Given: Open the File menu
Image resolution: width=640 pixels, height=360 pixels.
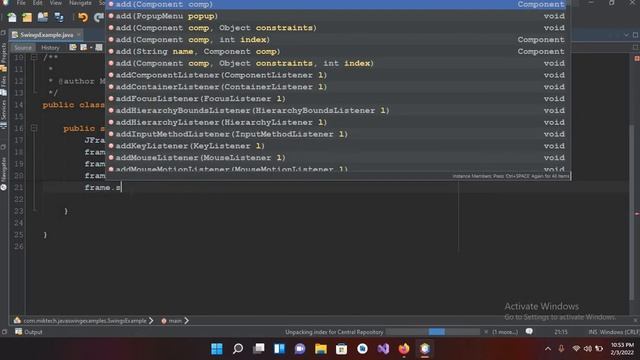Looking at the screenshot, I should (21, 3).
